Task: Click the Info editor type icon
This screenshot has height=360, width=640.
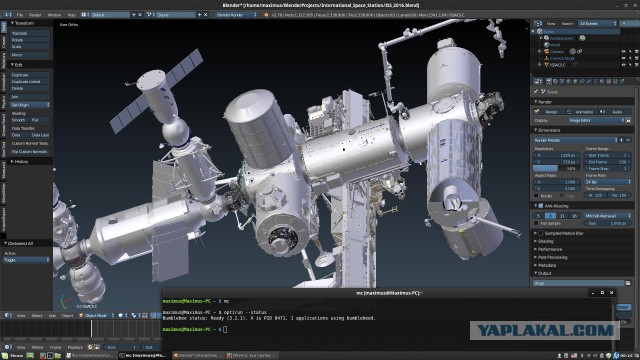Action: pyautogui.click(x=7, y=15)
